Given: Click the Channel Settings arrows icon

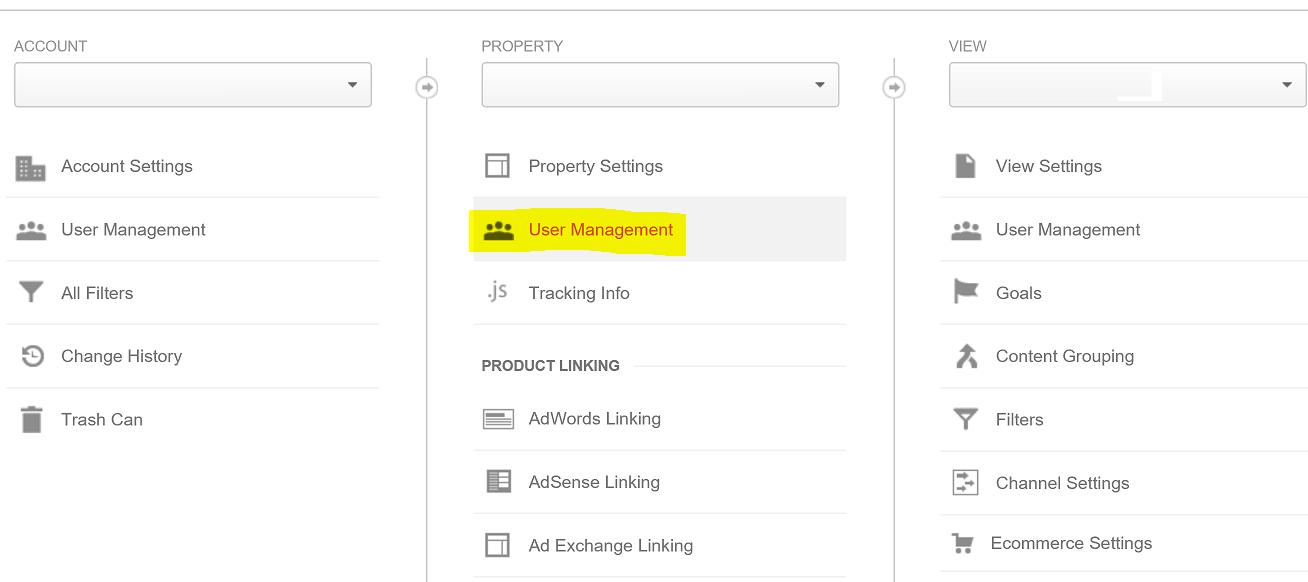Looking at the screenshot, I should point(965,483).
